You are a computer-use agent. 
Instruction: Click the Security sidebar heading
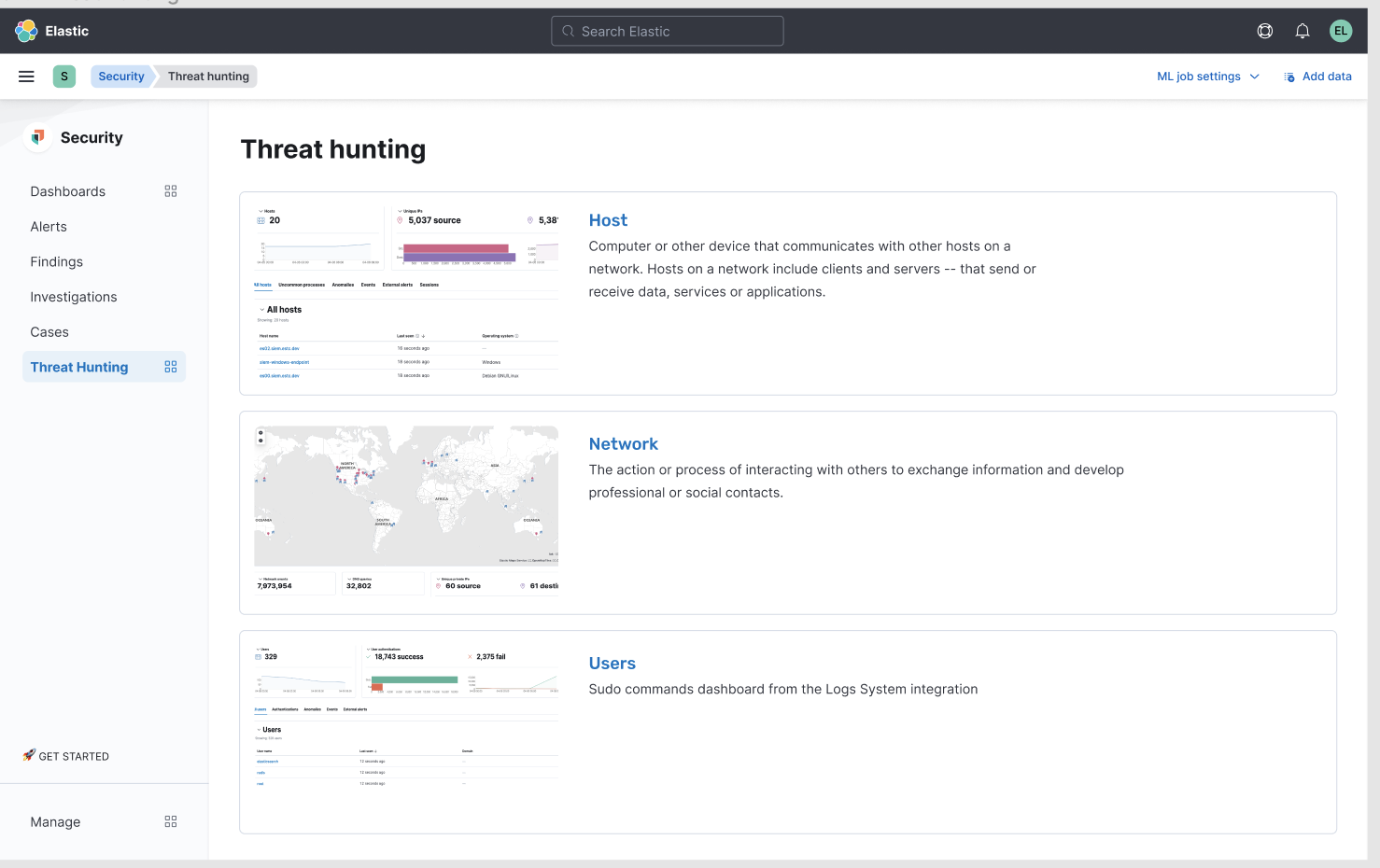pyautogui.click(x=92, y=137)
